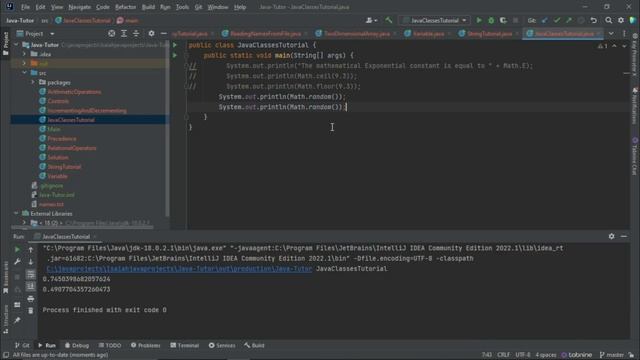Click the Git push arrow icon
640x360 pixels.
tap(569, 20)
